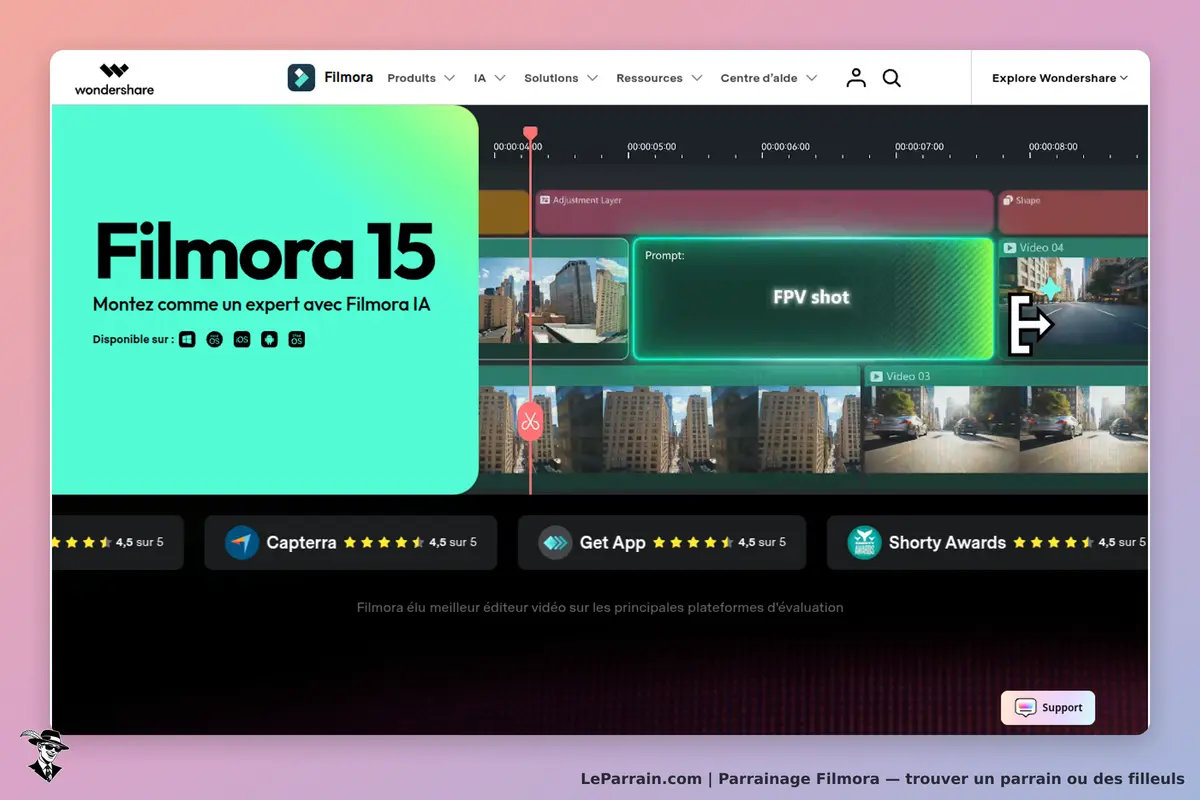1200x800 pixels.
Task: Click the "4,5 sur 5" text beside Get App
Action: 762,543
